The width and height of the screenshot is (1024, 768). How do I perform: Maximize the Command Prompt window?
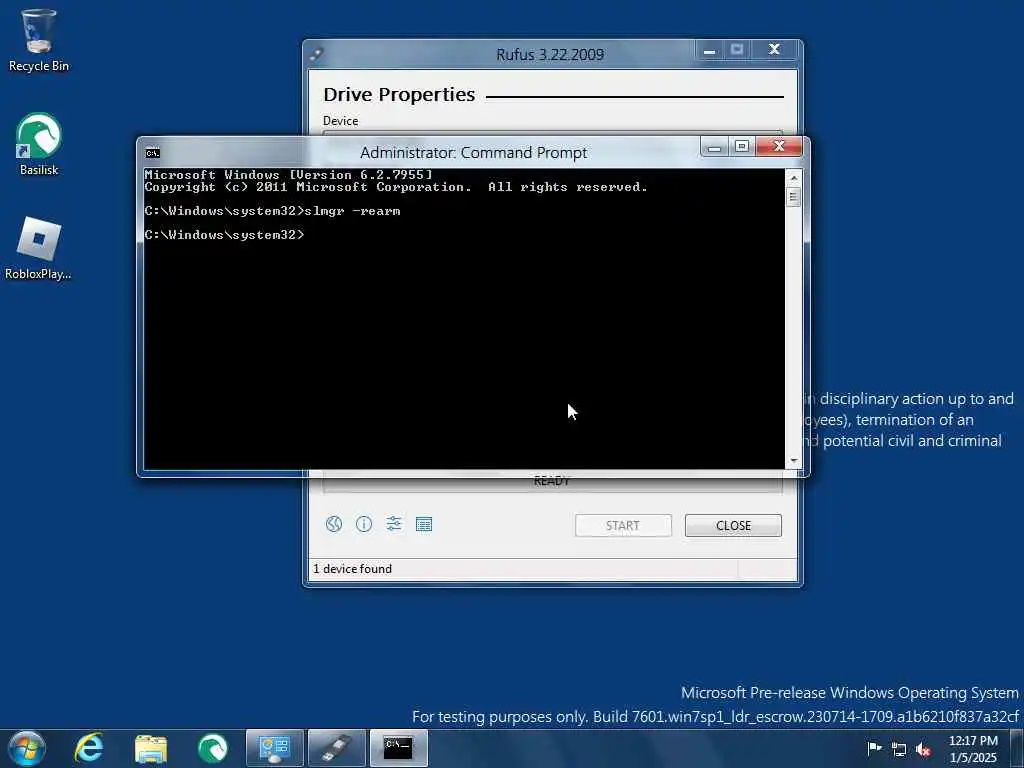click(742, 147)
